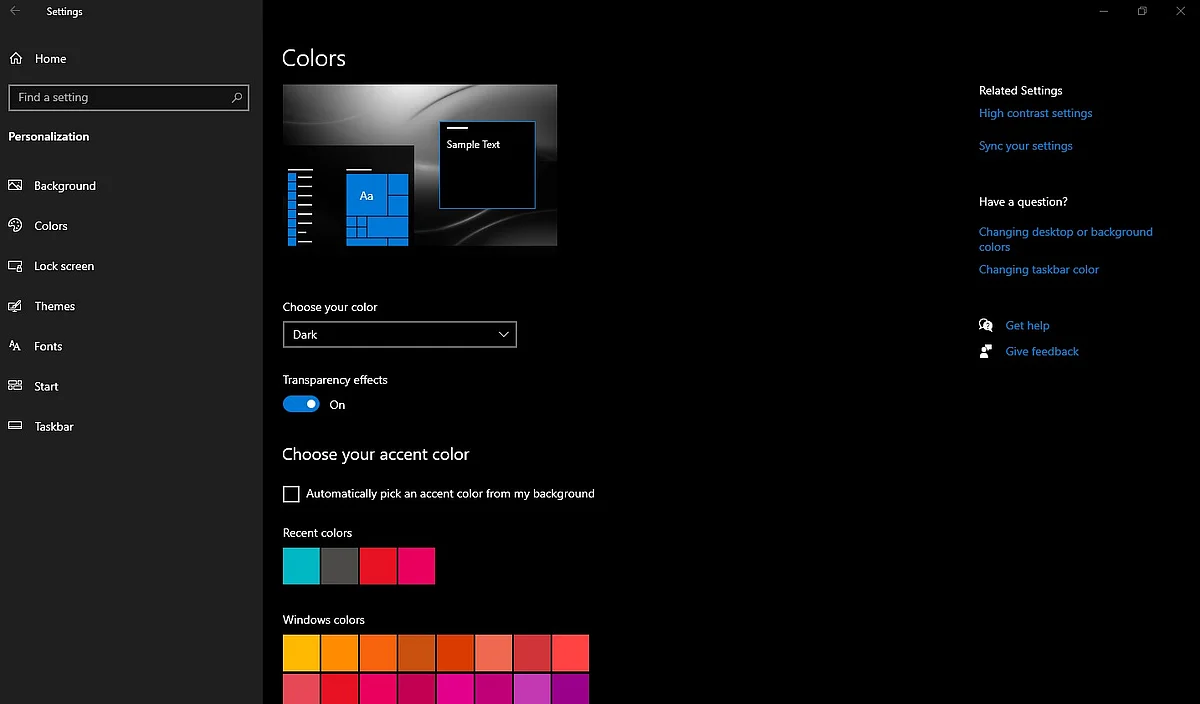Click the Find a setting search box
Viewport: 1200px width, 704px height.
(128, 97)
